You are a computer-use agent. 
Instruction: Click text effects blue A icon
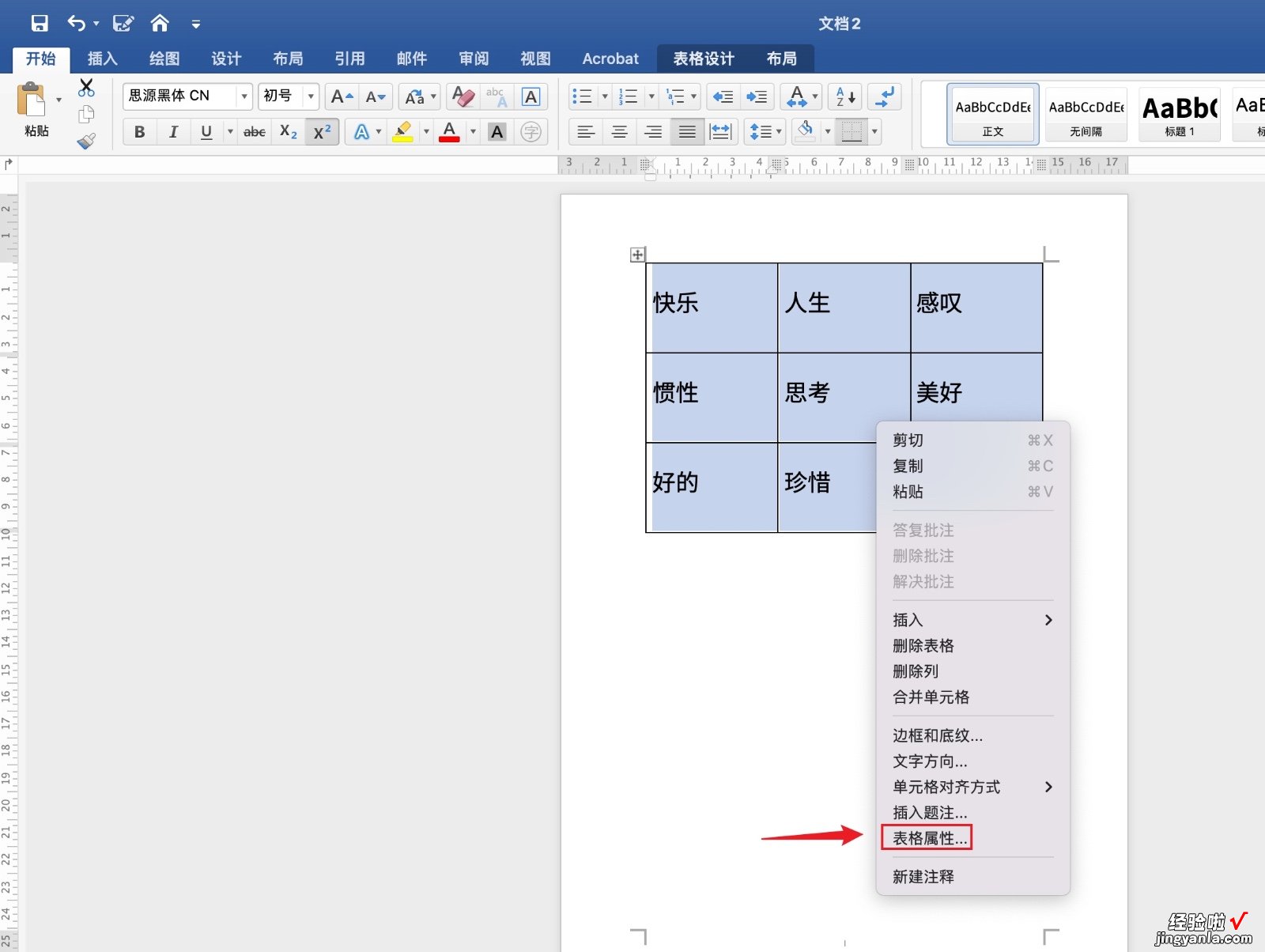(361, 132)
